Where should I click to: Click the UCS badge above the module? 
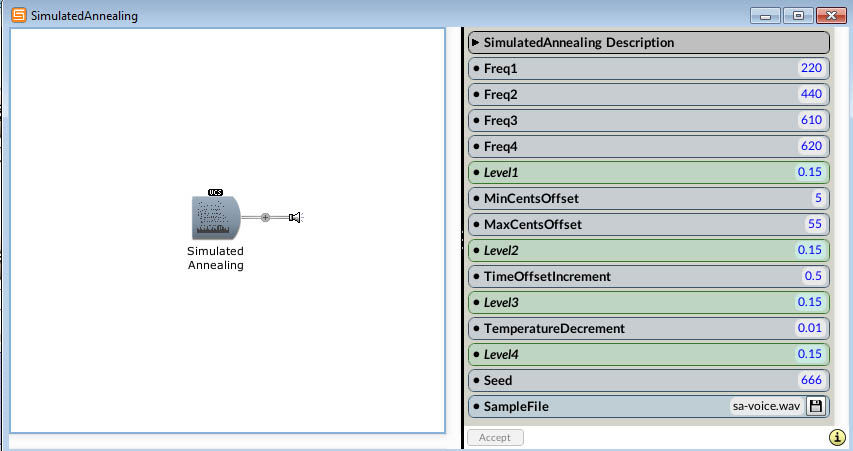(x=215, y=192)
